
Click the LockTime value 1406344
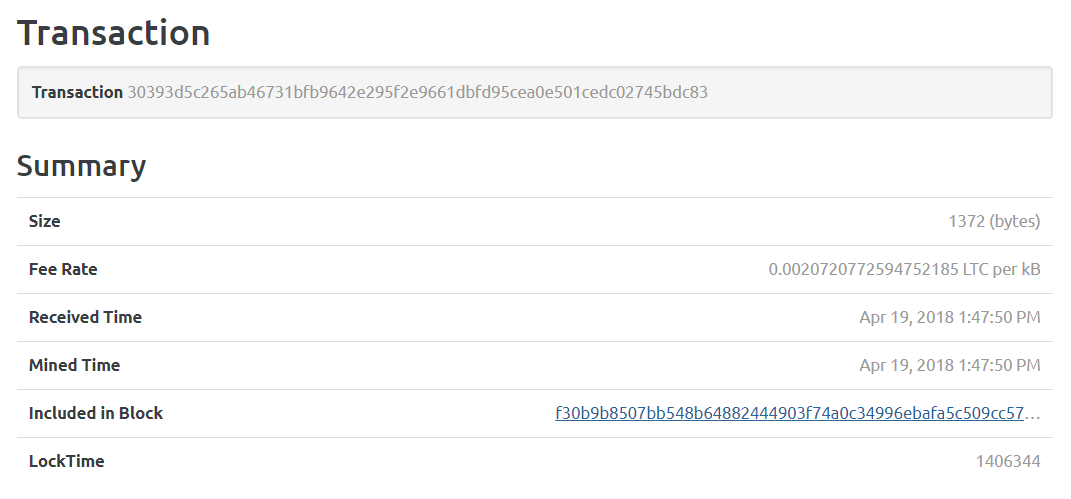coord(1007,461)
